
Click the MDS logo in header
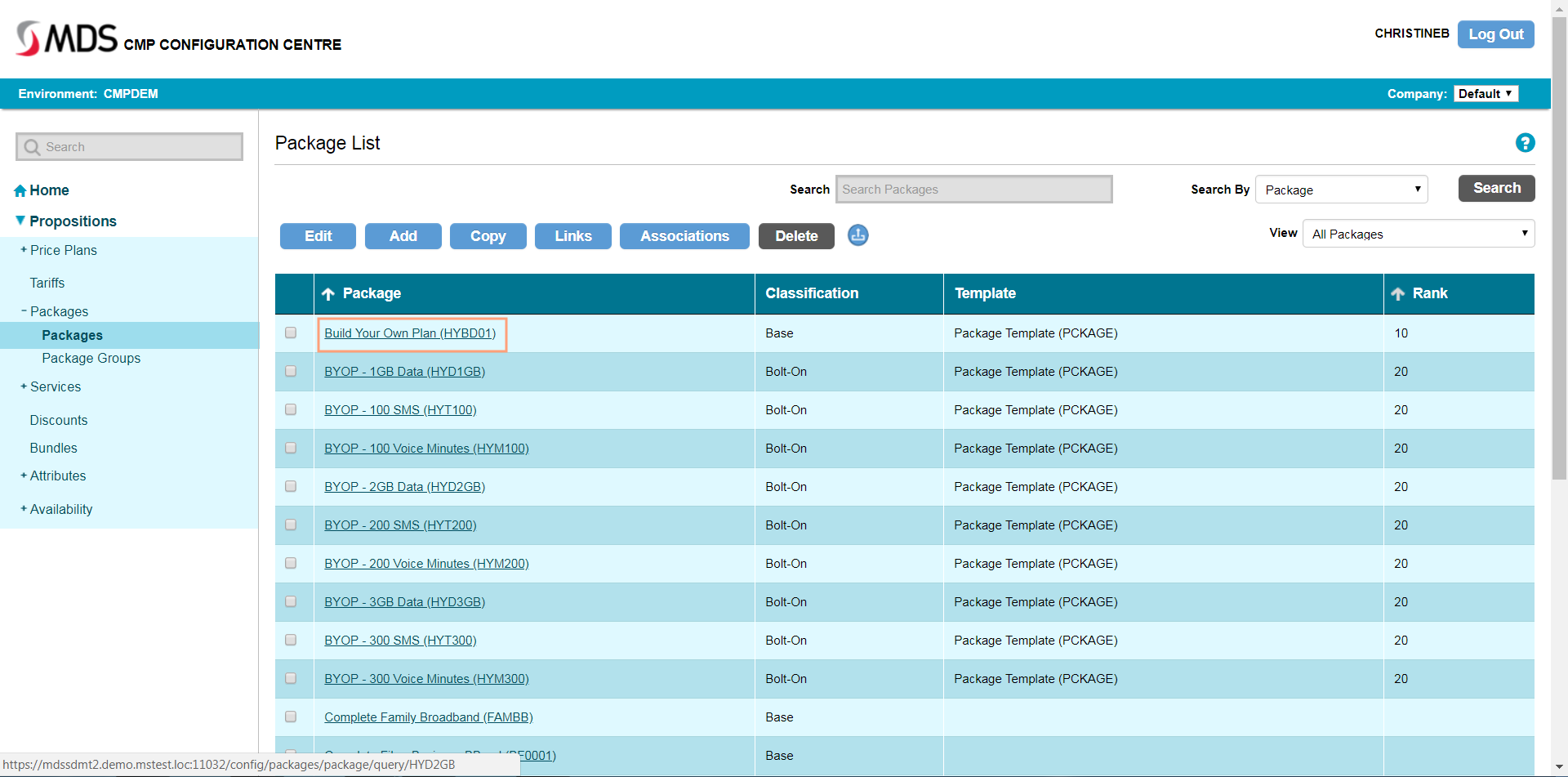pos(67,38)
